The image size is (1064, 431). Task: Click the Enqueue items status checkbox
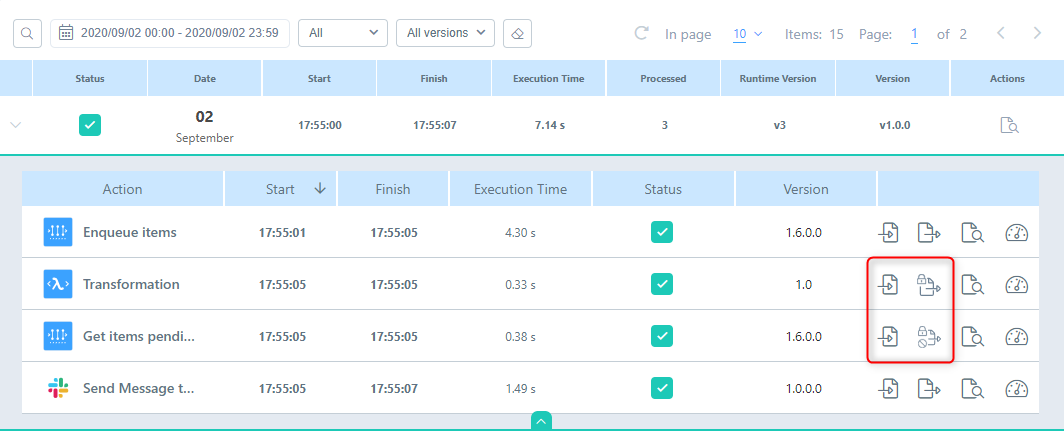(662, 232)
